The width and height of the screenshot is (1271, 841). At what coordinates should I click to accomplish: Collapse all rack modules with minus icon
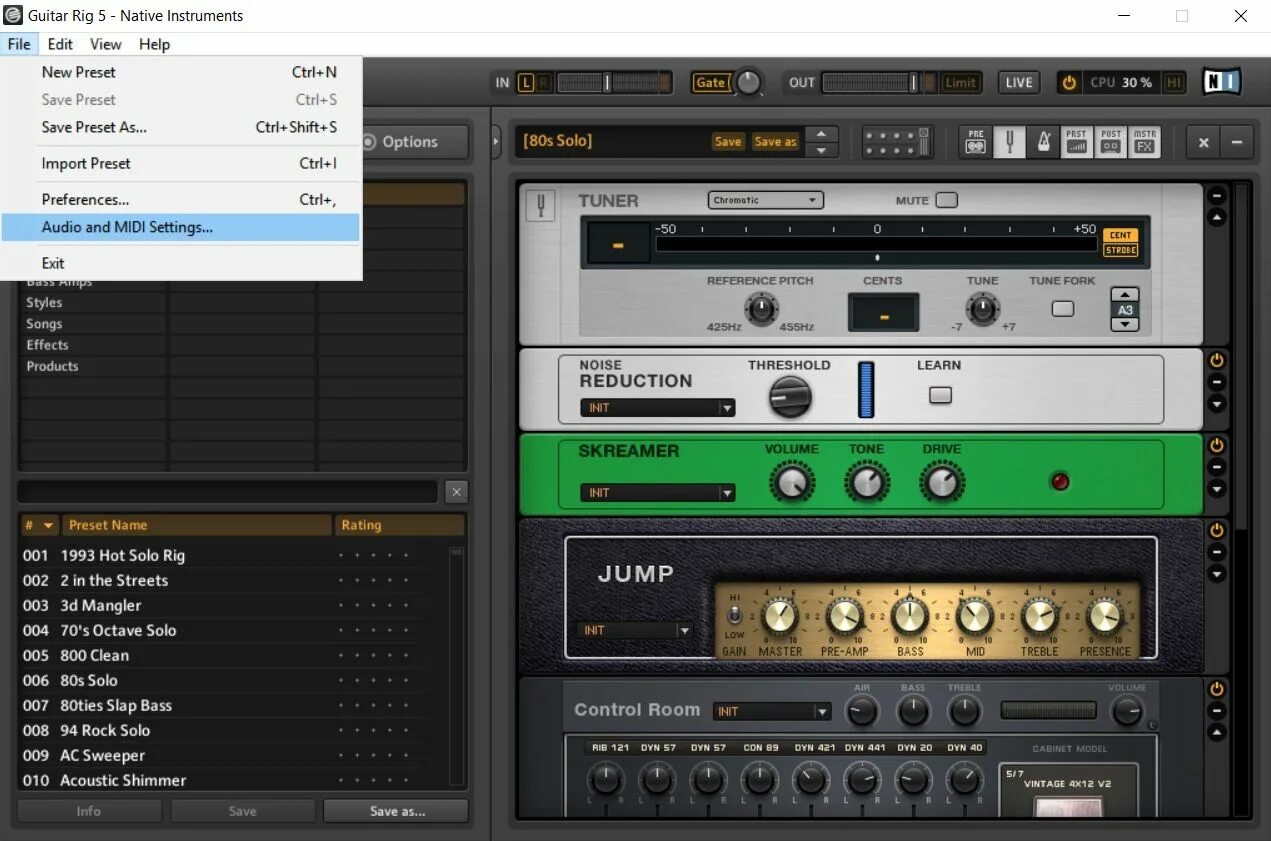pyautogui.click(x=1236, y=142)
